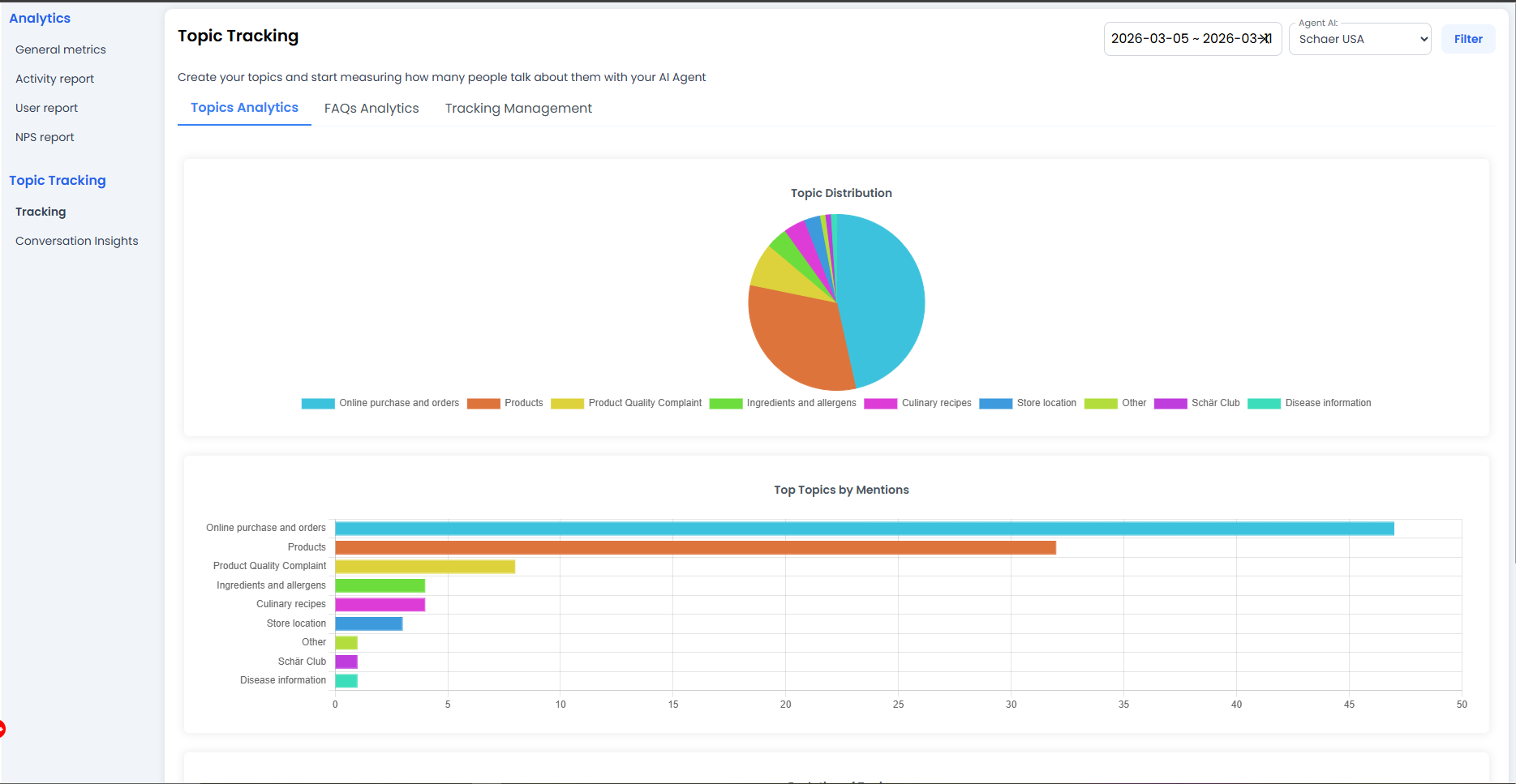Open the NPS report
The image size is (1516, 784).
click(45, 137)
